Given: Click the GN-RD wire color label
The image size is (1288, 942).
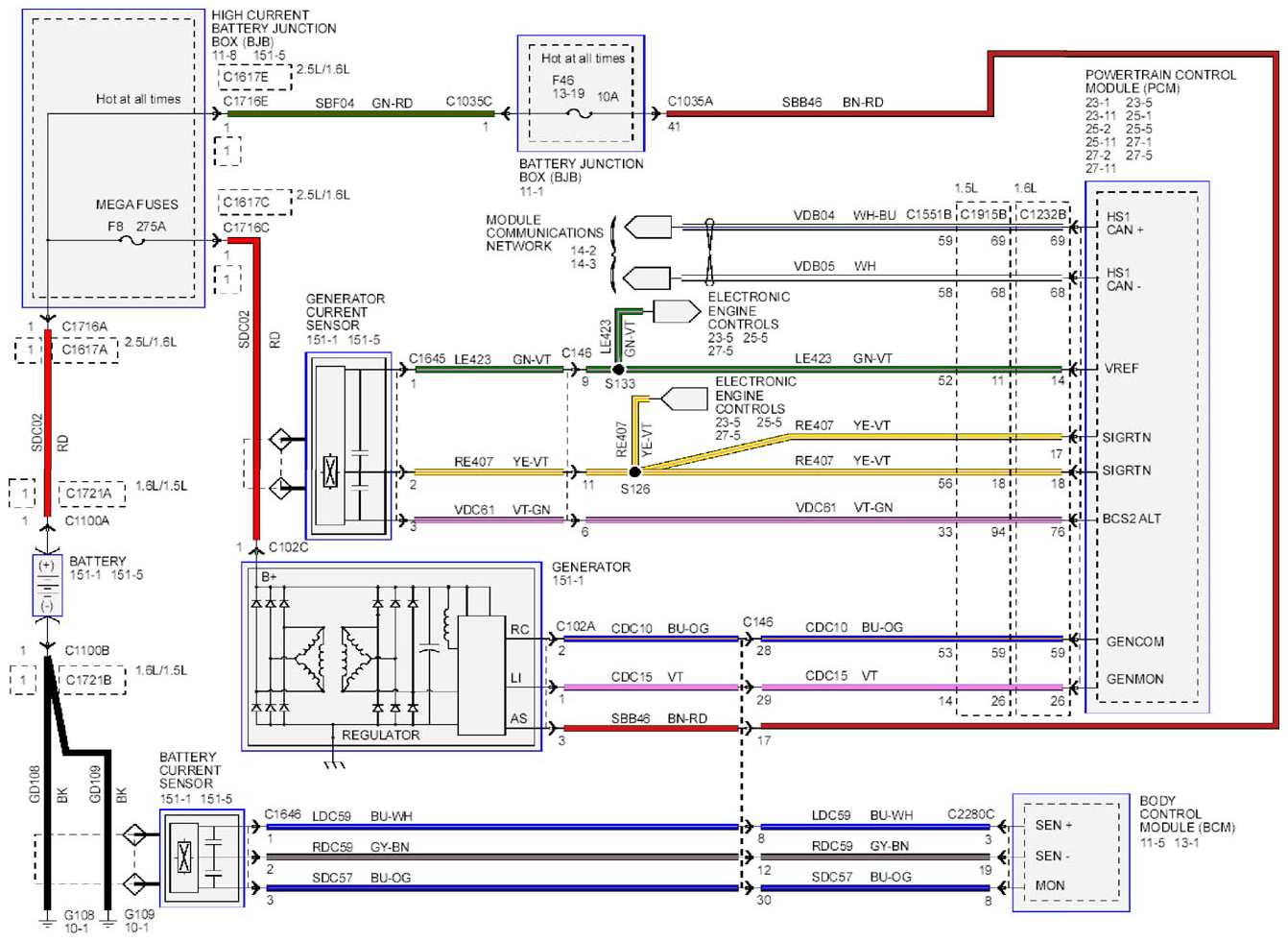Looking at the screenshot, I should click(392, 103).
